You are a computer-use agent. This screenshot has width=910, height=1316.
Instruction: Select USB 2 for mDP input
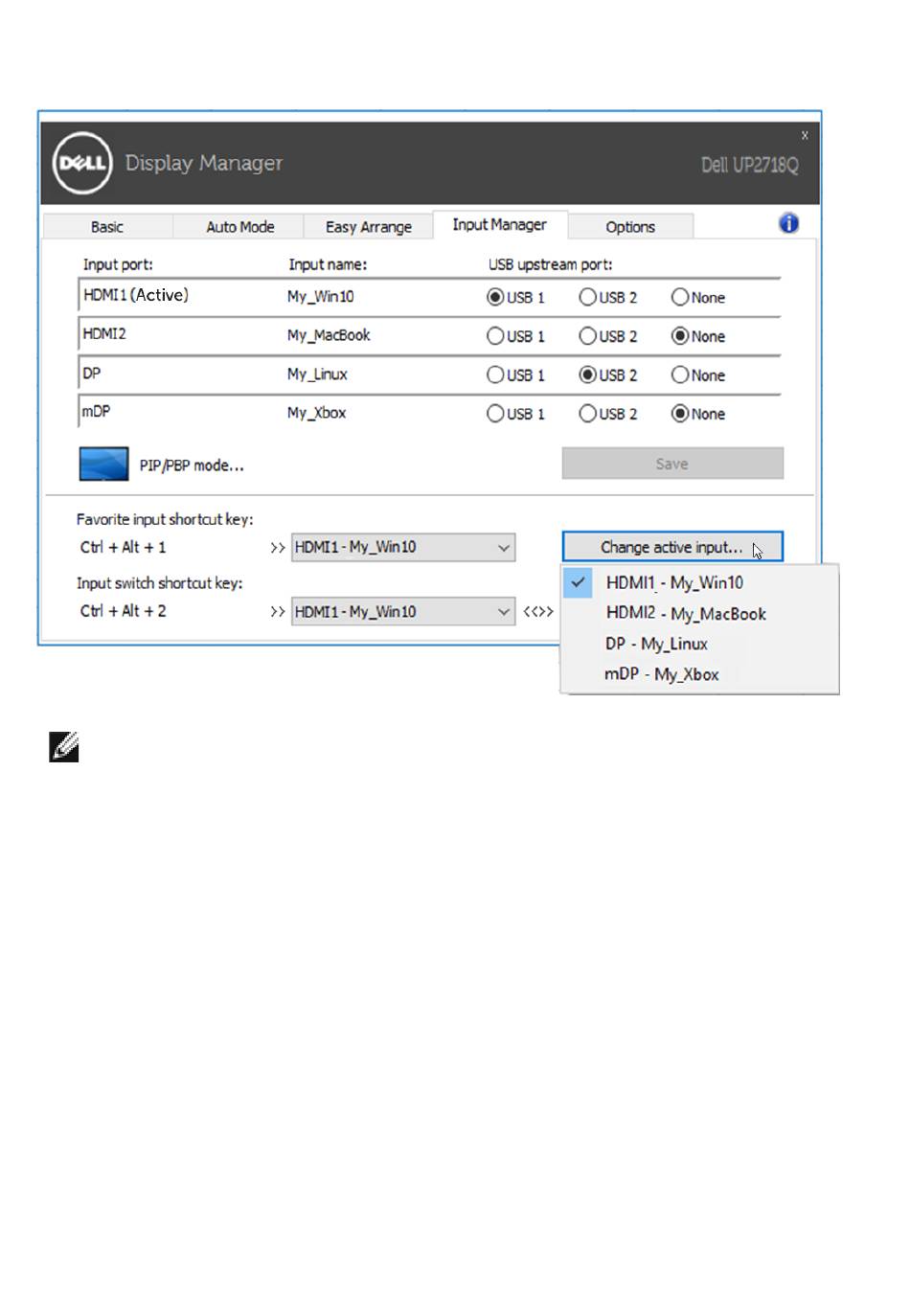pos(587,414)
